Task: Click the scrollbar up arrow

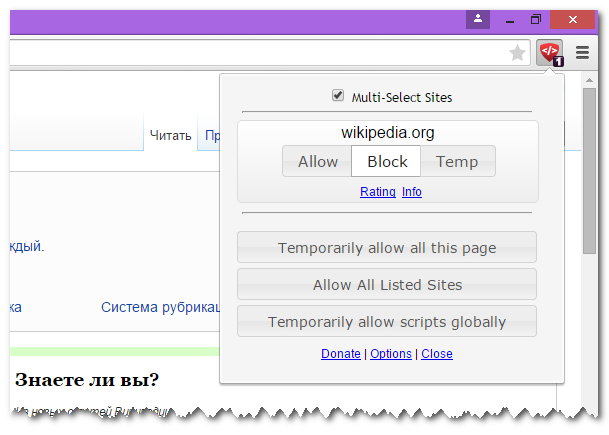Action: coord(589,80)
